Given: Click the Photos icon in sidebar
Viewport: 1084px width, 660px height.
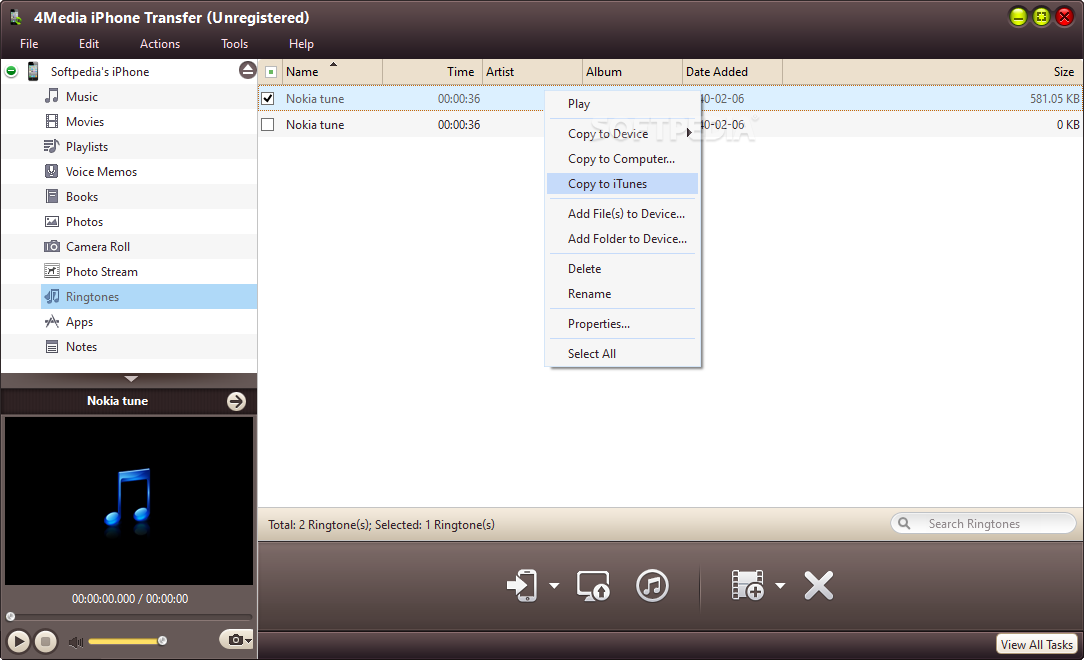Looking at the screenshot, I should click(x=52, y=222).
